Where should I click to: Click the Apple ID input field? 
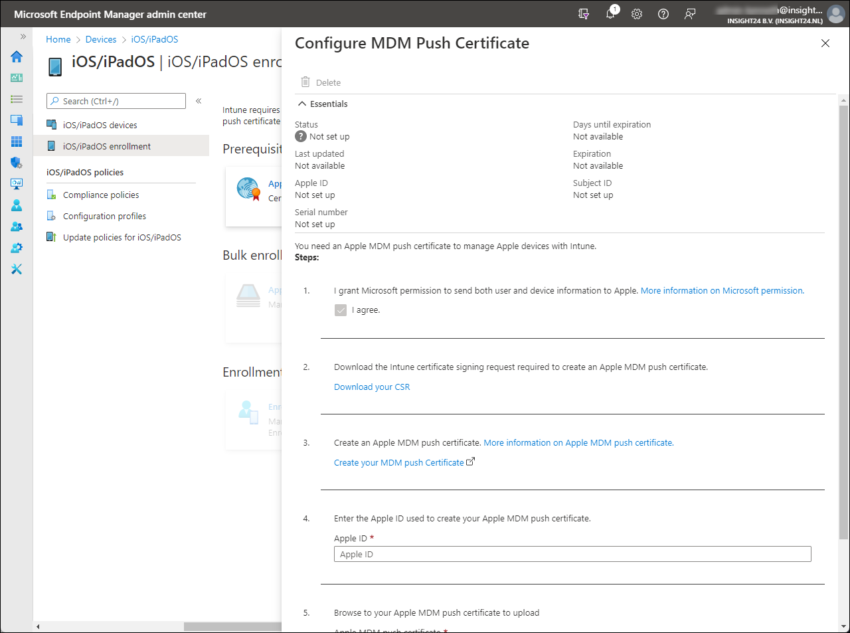[572, 554]
